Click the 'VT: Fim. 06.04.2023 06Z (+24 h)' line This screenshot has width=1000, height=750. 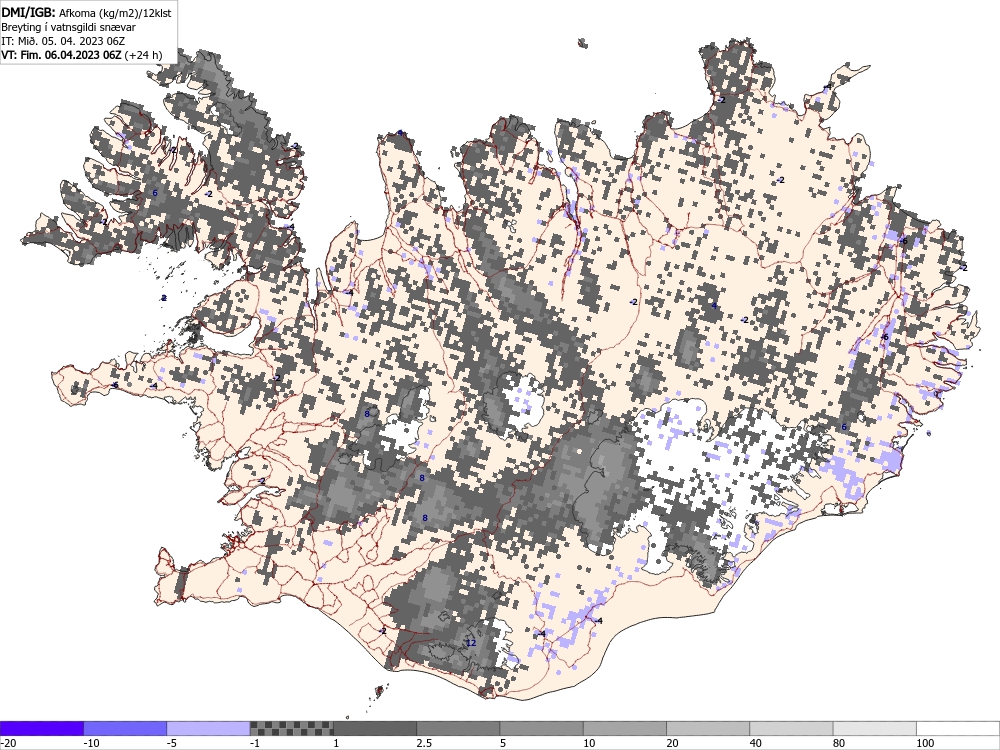(82, 55)
